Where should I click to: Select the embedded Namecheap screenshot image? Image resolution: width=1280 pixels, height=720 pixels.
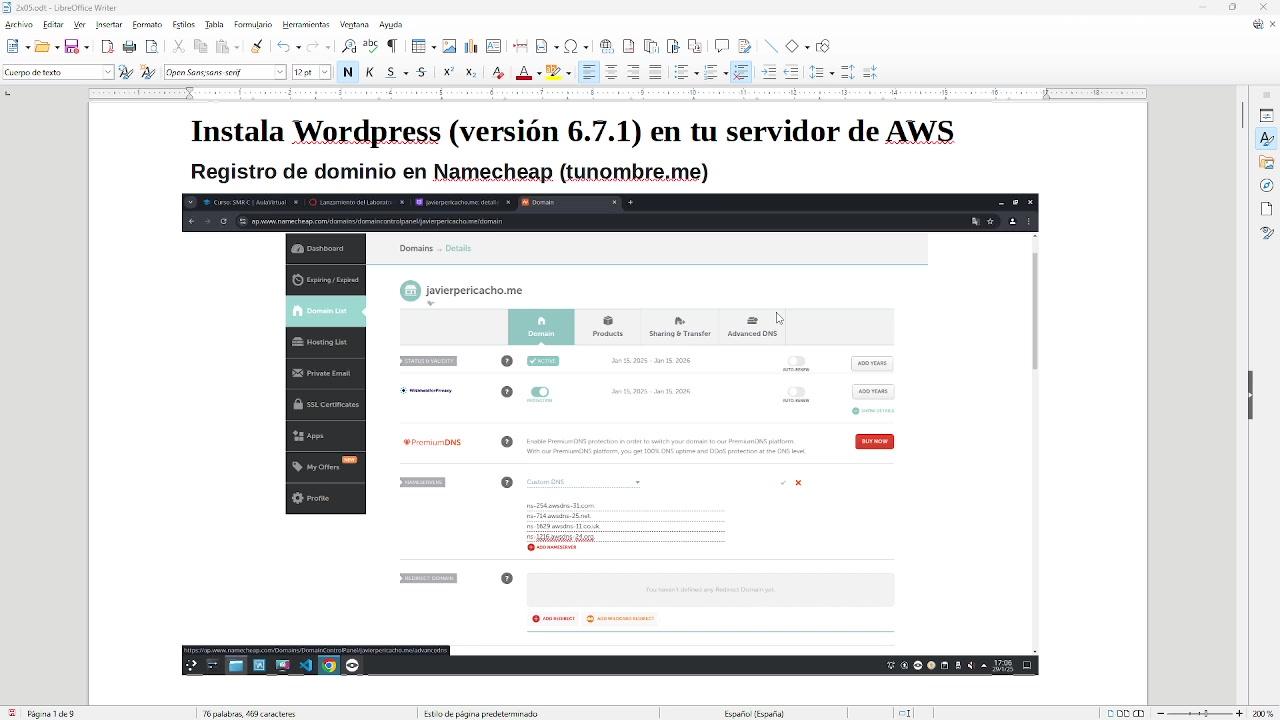tap(610, 434)
